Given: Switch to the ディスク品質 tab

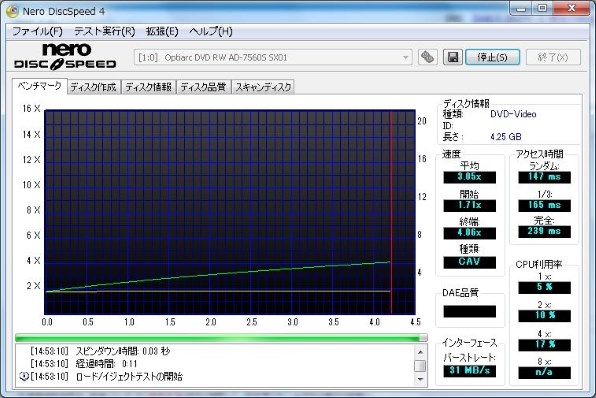Looking at the screenshot, I should [x=203, y=87].
